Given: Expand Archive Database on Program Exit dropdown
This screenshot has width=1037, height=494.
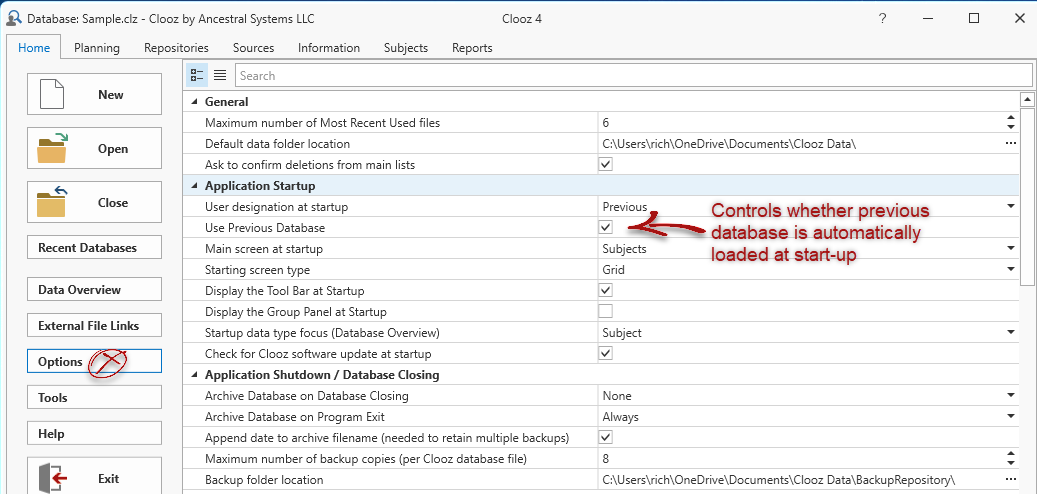Looking at the screenshot, I should click(x=1010, y=417).
